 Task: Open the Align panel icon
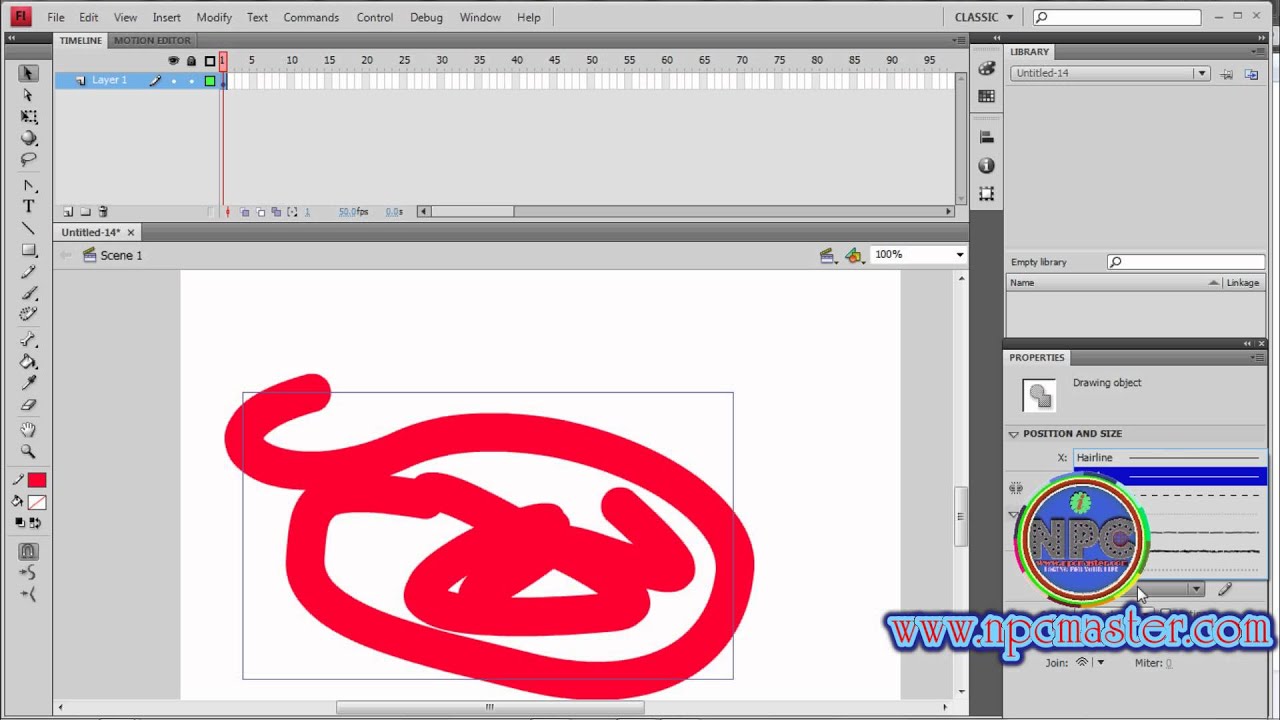(986, 137)
